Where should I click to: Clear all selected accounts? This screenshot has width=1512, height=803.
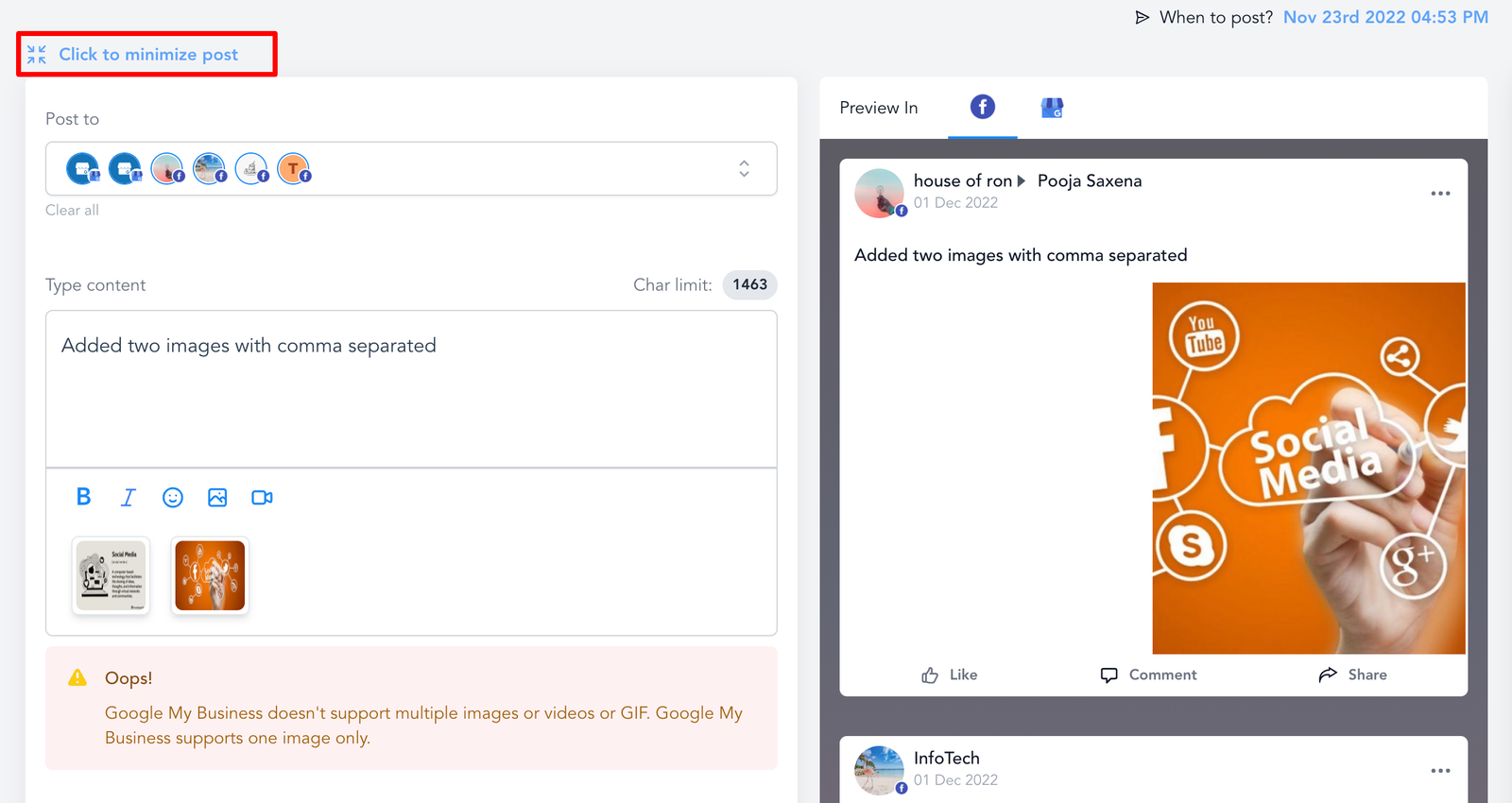(72, 210)
